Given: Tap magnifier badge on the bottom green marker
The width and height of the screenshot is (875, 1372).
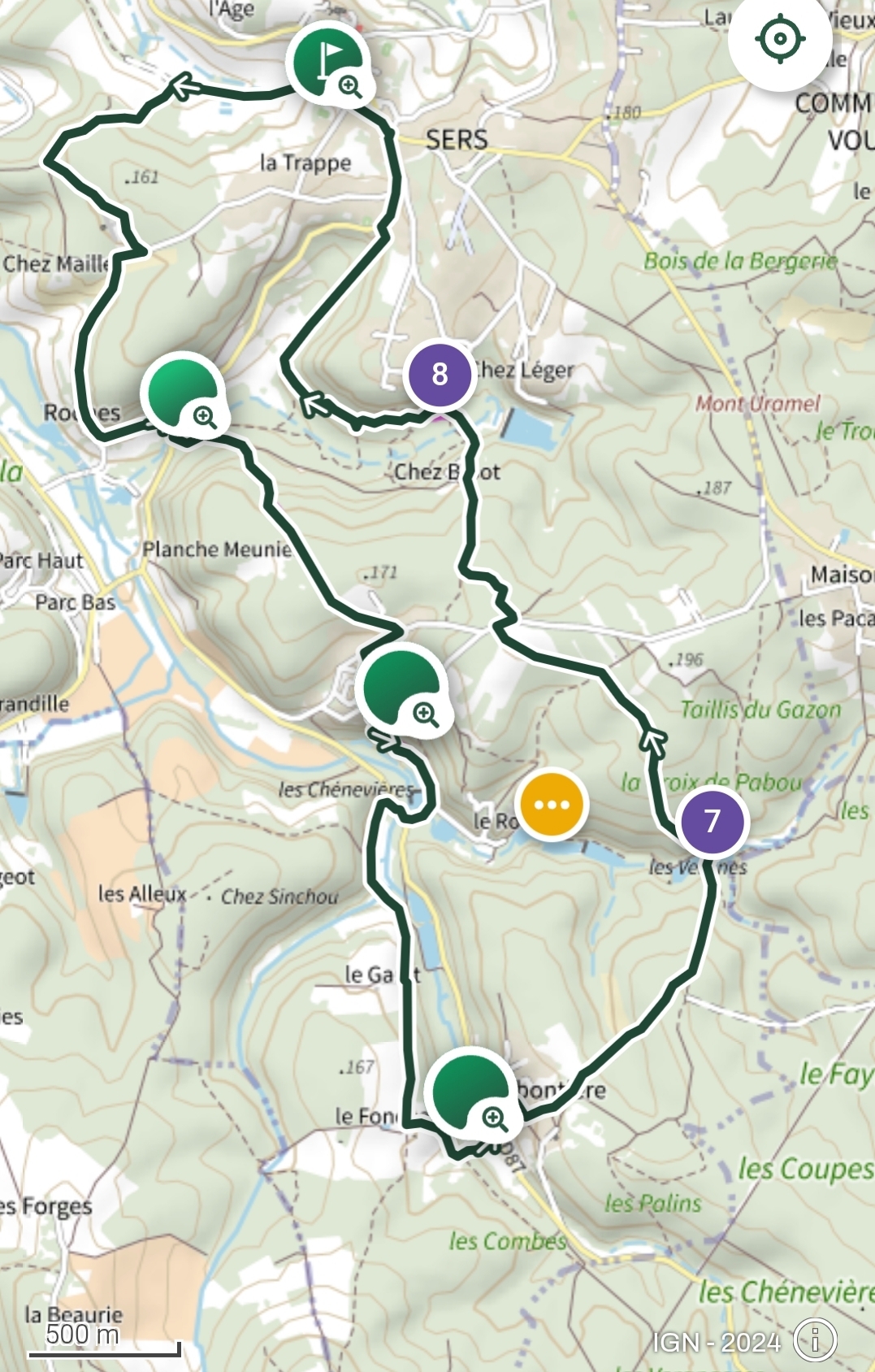Looking at the screenshot, I should tap(495, 1118).
